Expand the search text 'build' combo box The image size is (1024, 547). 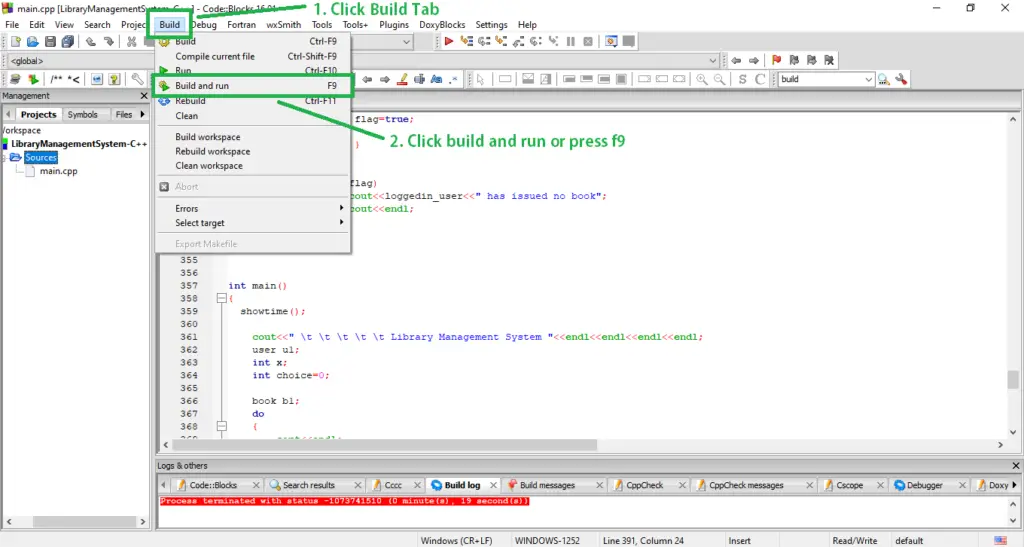(x=869, y=79)
